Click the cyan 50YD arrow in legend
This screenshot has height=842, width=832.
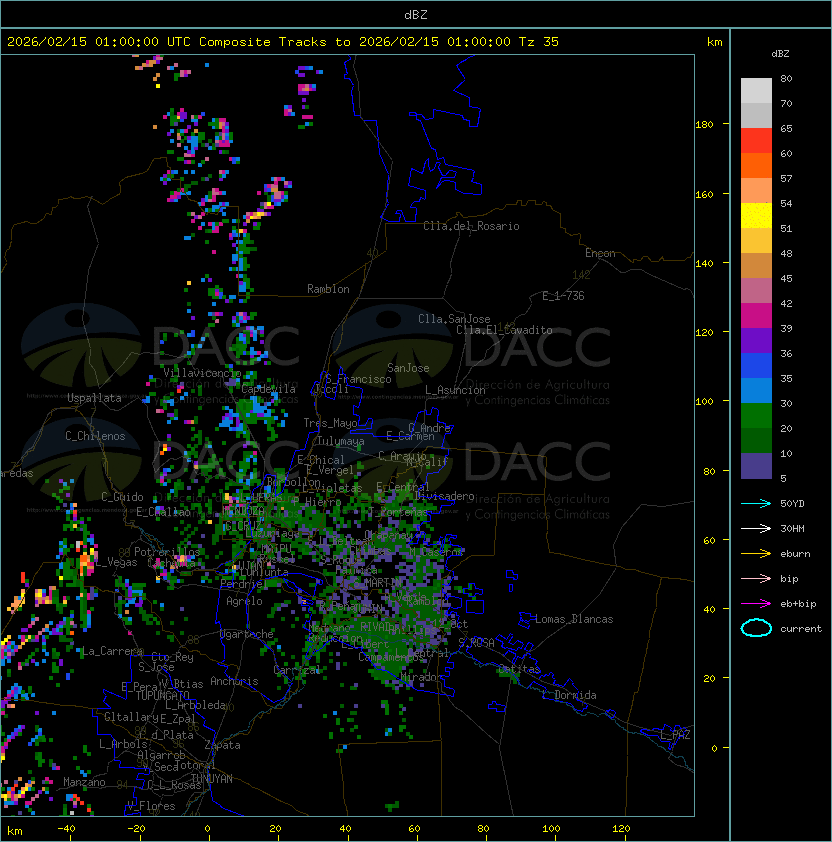756,504
